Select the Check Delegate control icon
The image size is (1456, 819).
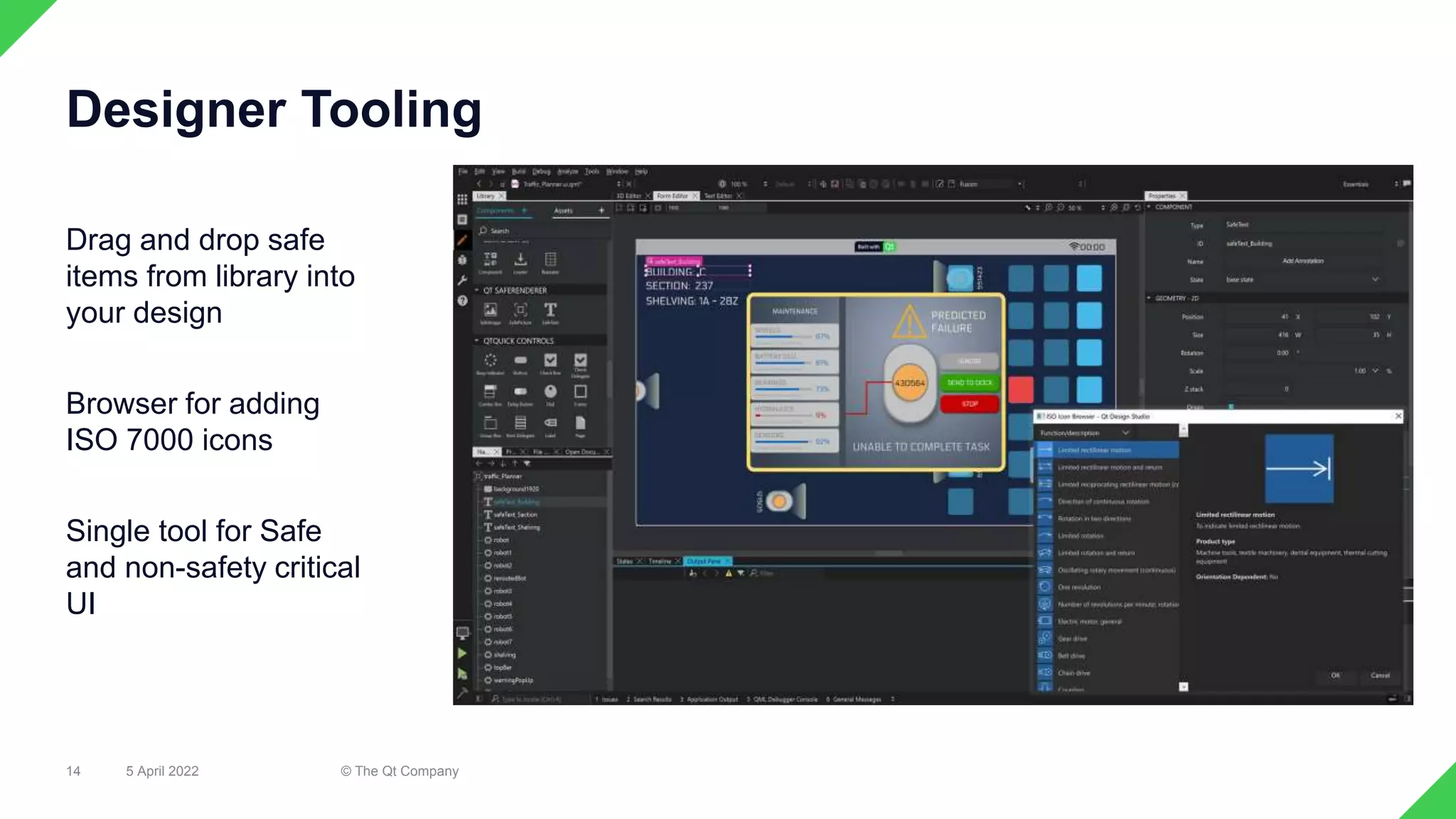coord(580,360)
